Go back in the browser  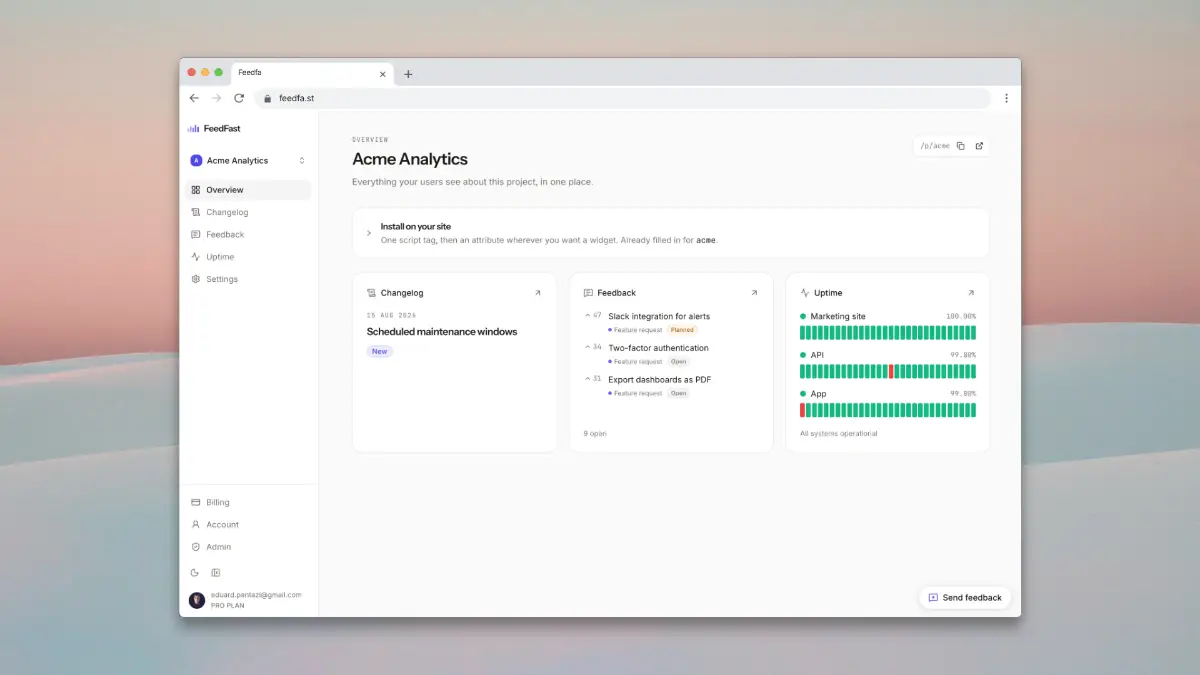[x=194, y=98]
